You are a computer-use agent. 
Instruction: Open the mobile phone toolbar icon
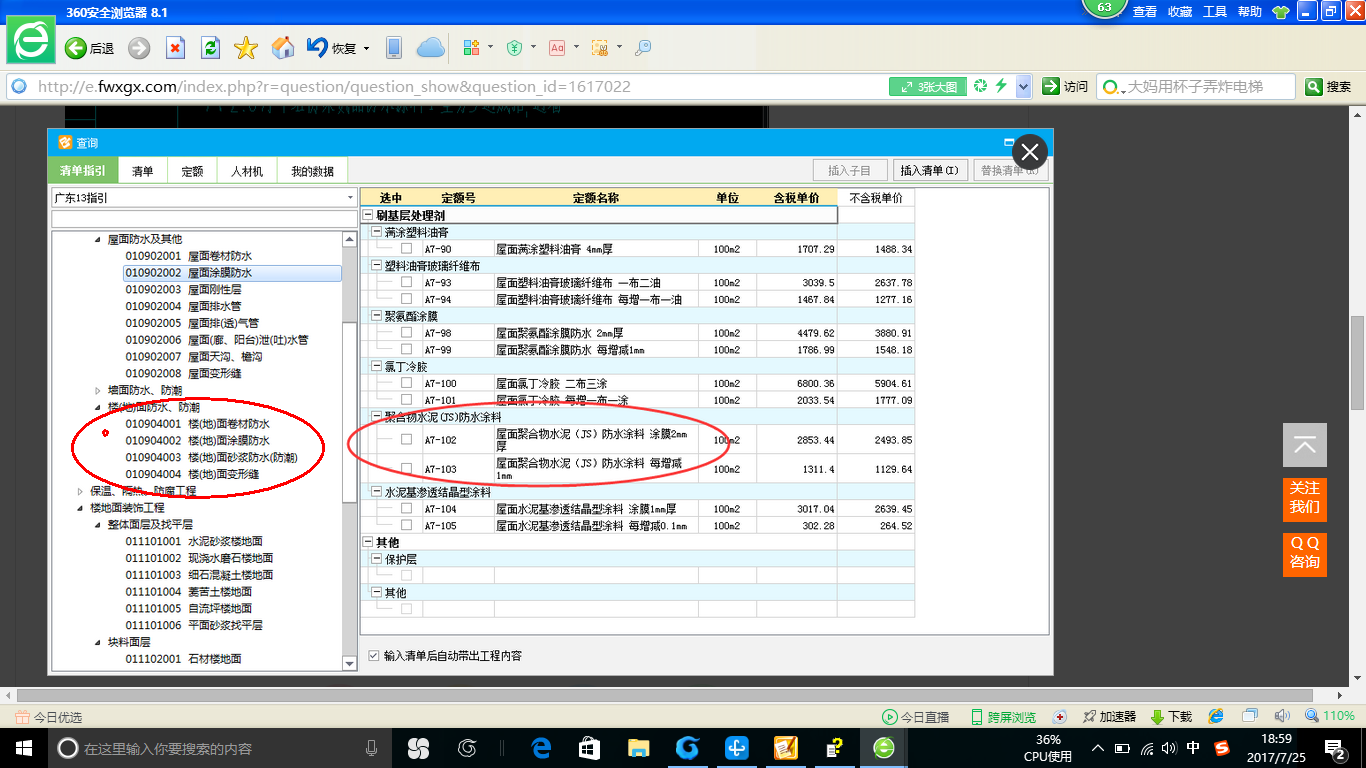[x=394, y=48]
